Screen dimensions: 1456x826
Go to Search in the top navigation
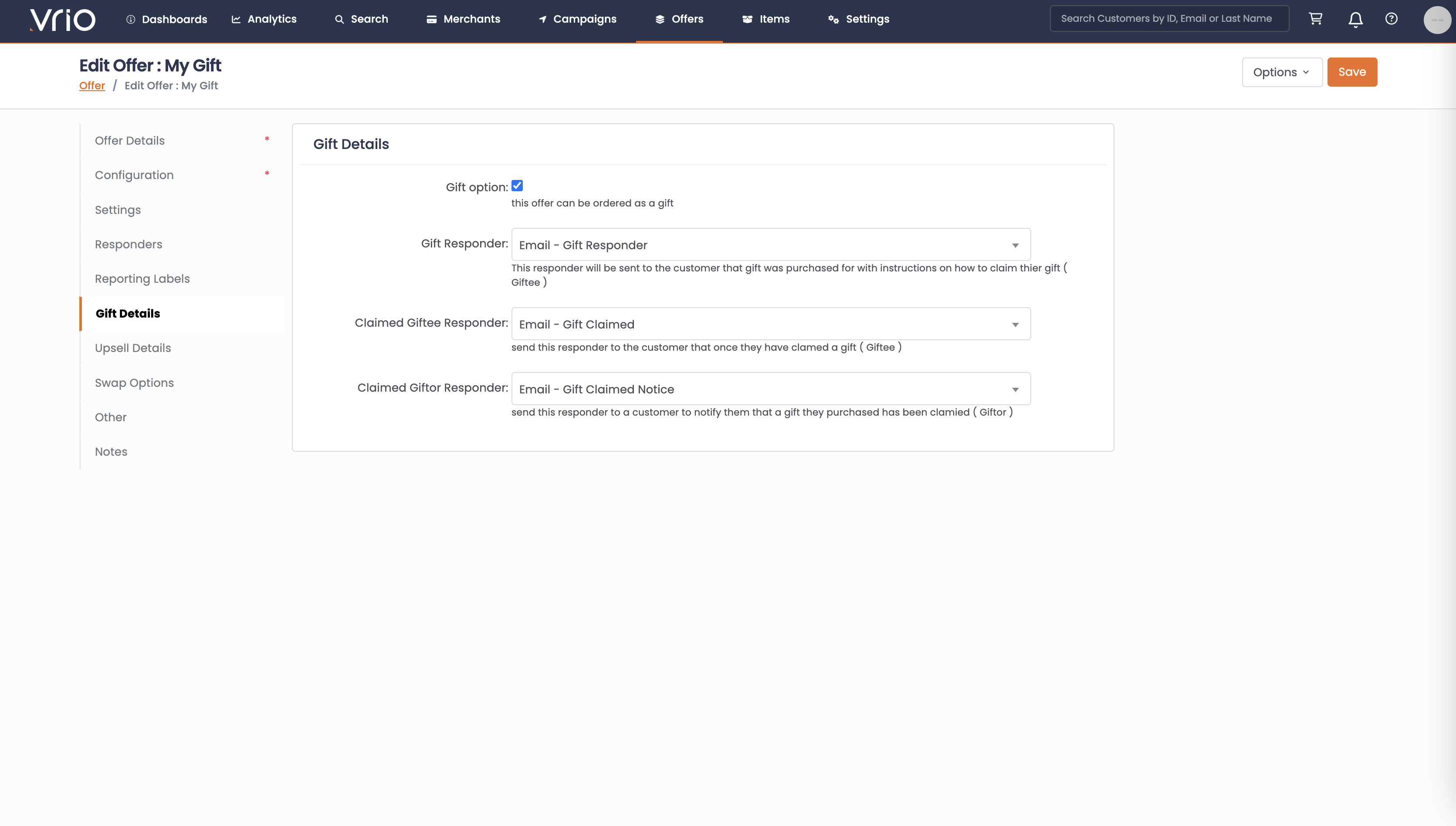(x=361, y=19)
